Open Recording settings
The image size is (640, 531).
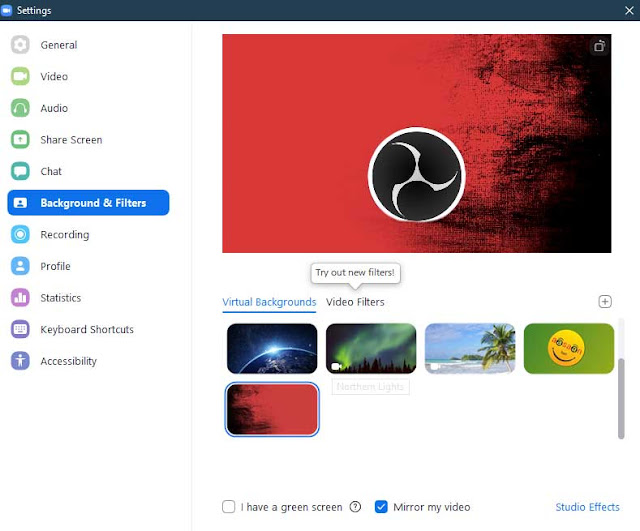click(x=89, y=234)
